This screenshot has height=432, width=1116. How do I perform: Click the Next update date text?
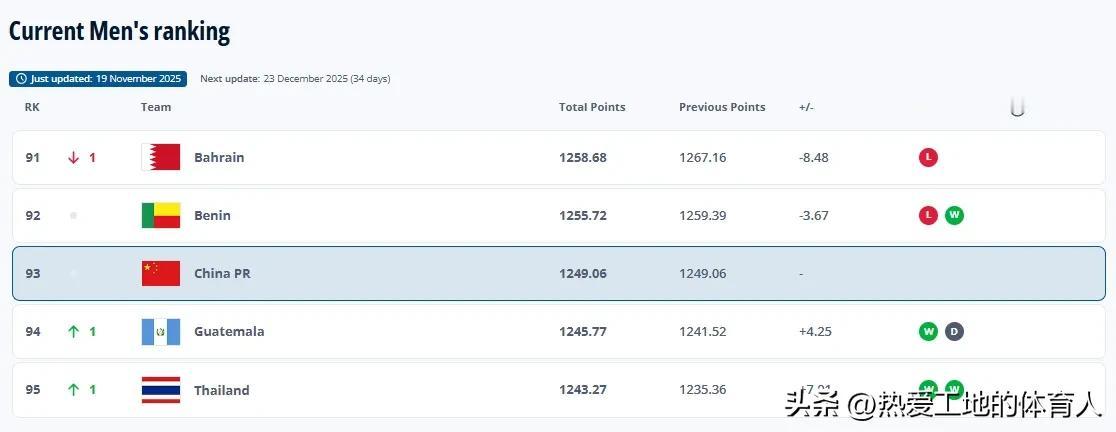click(x=295, y=79)
